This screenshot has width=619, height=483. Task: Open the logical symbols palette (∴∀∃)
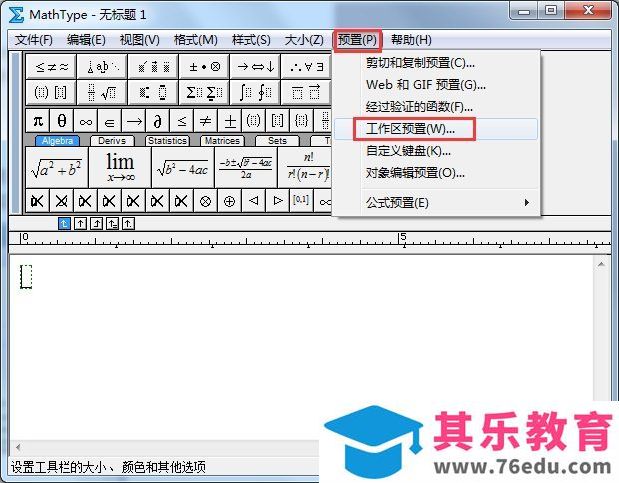pyautogui.click(x=306, y=67)
